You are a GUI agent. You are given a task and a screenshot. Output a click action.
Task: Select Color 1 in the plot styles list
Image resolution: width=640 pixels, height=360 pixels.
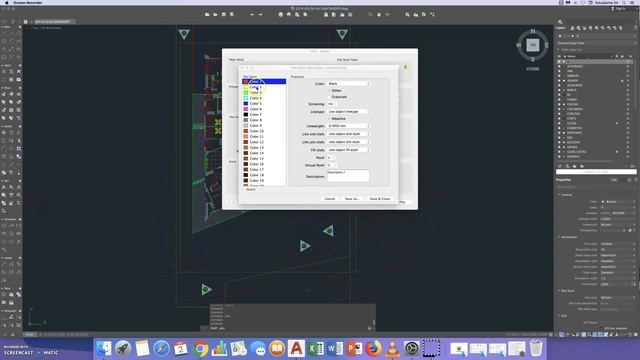(x=264, y=82)
